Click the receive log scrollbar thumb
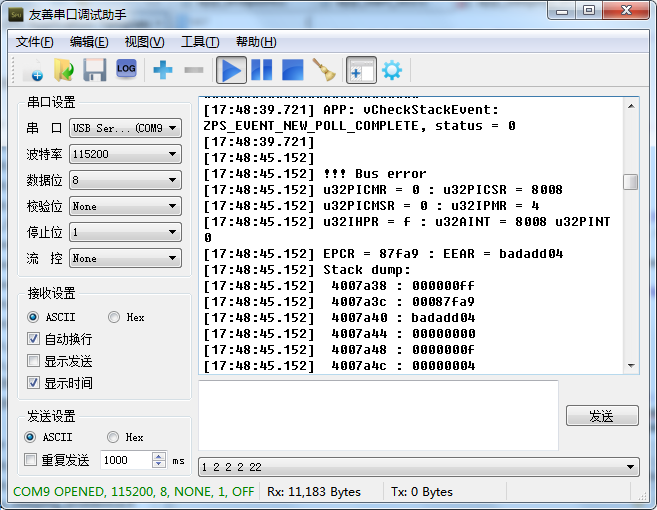The image size is (657, 510). (x=631, y=182)
